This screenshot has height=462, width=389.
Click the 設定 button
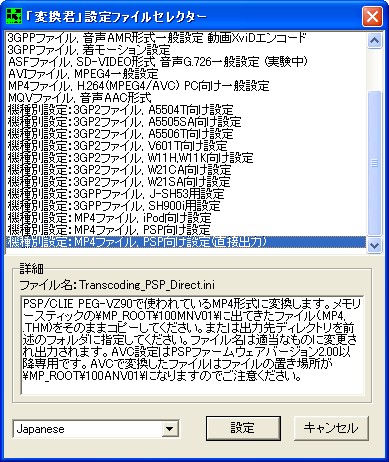(243, 428)
